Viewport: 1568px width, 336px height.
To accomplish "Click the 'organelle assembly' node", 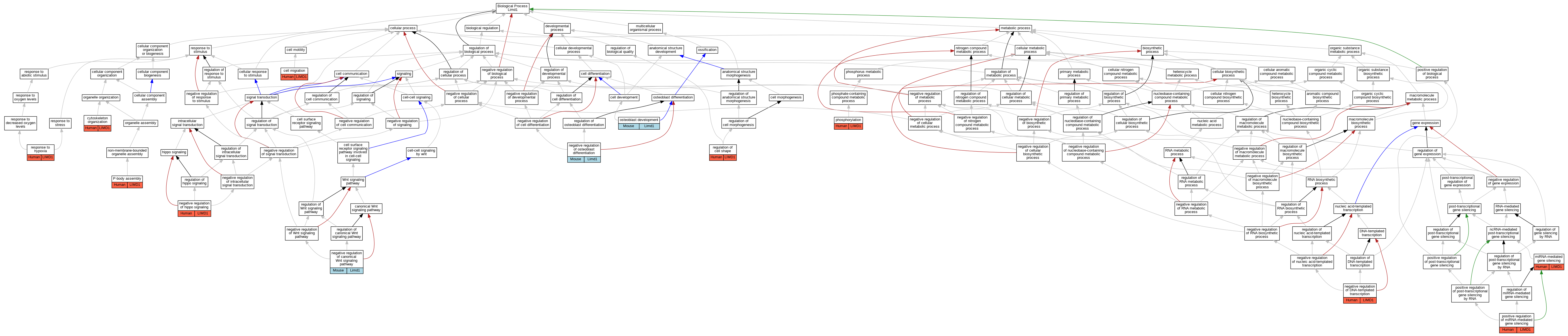I will (141, 123).
